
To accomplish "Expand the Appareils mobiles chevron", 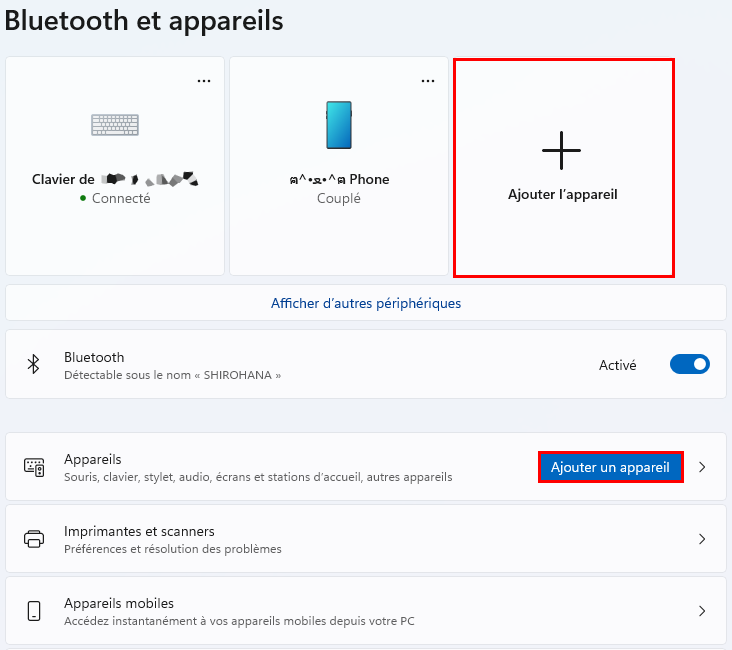I will pyautogui.click(x=702, y=611).
